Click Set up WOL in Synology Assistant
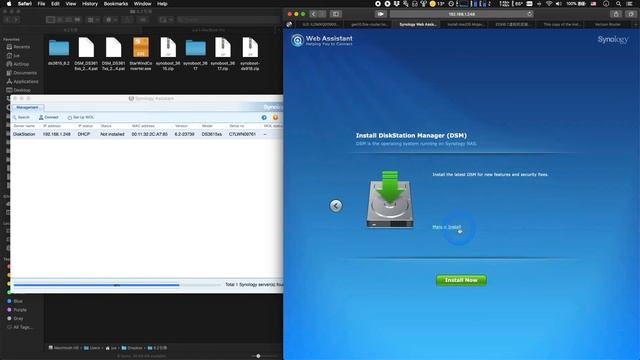This screenshot has height=360, width=640. (80, 117)
